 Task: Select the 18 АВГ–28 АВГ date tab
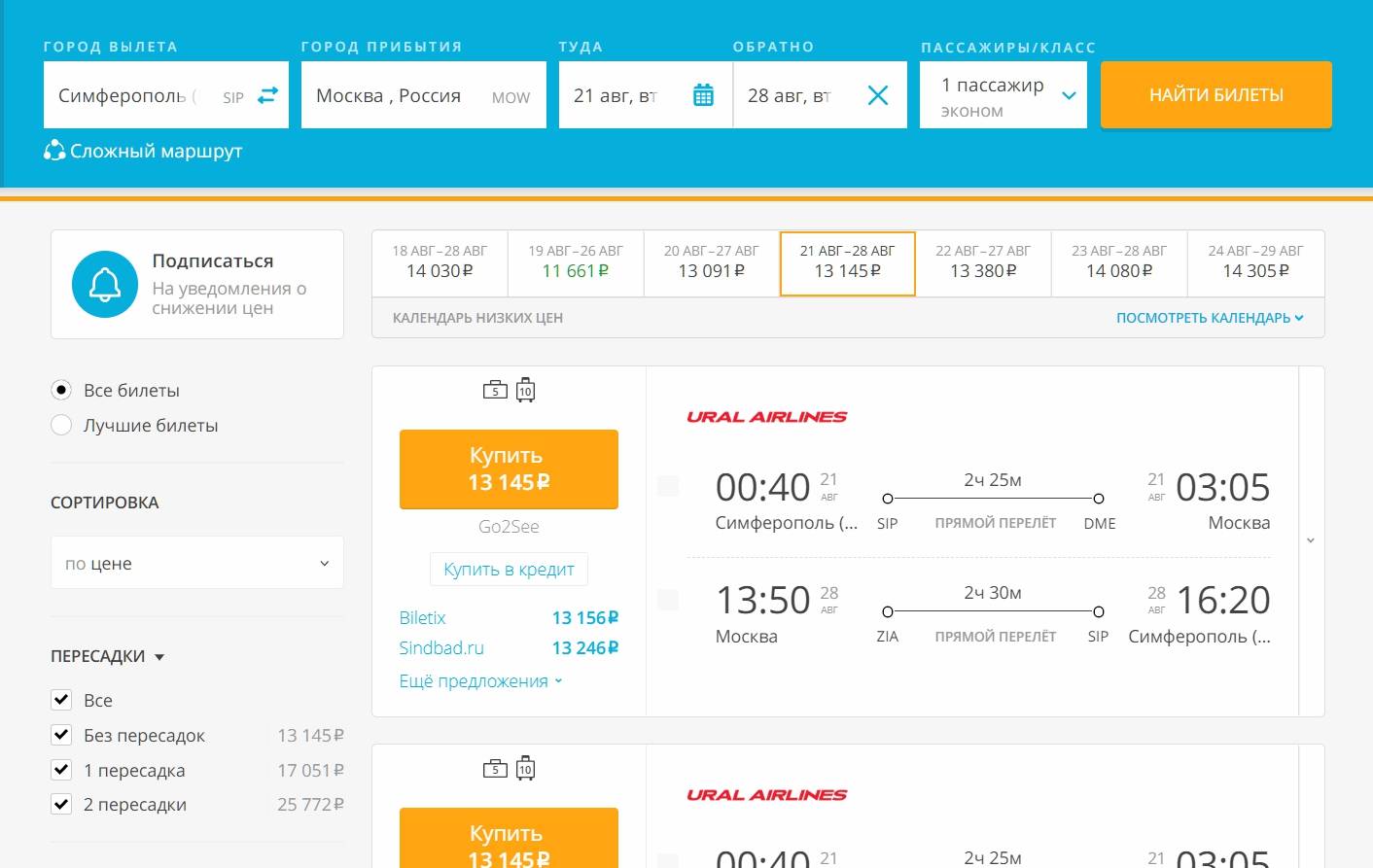pyautogui.click(x=440, y=262)
